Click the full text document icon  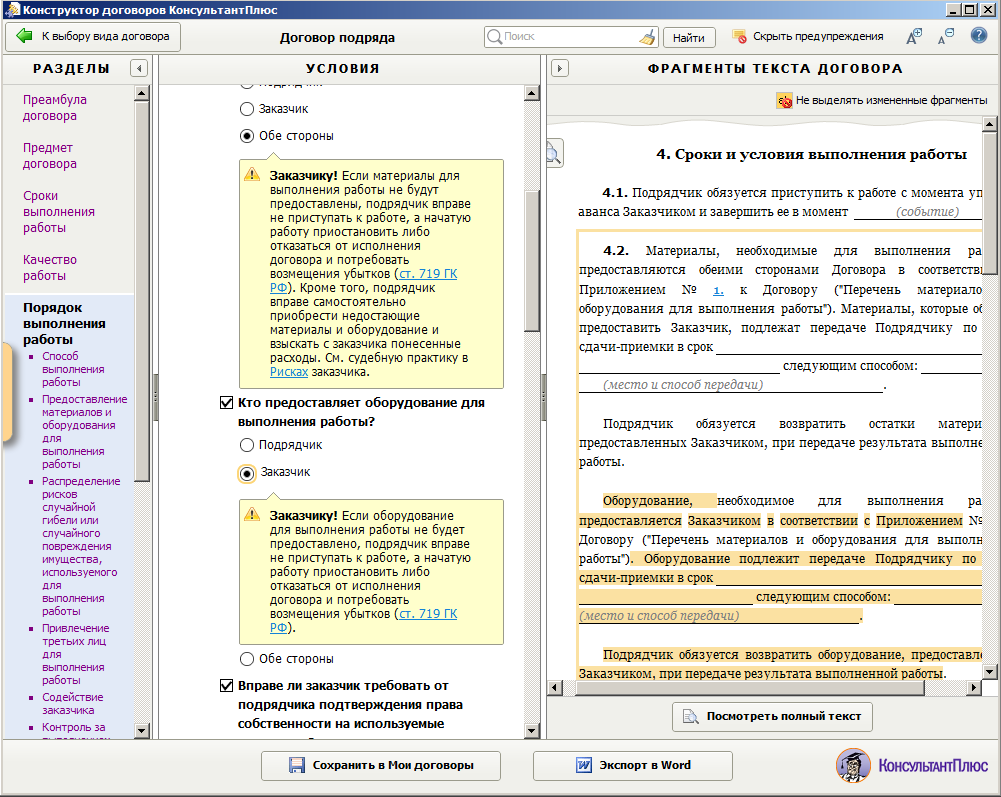click(690, 717)
